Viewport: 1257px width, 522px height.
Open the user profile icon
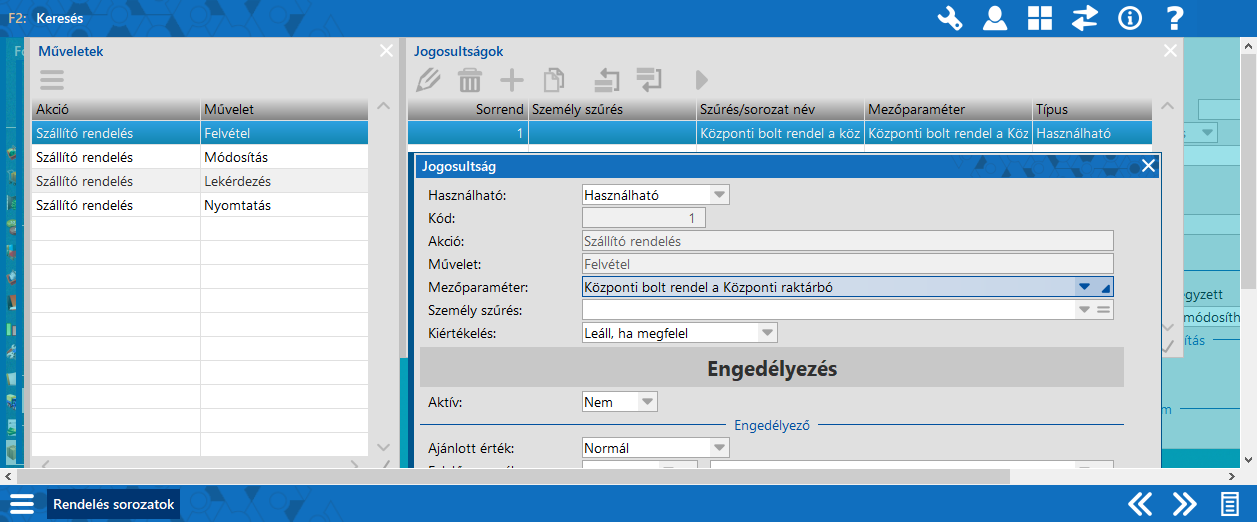[994, 18]
